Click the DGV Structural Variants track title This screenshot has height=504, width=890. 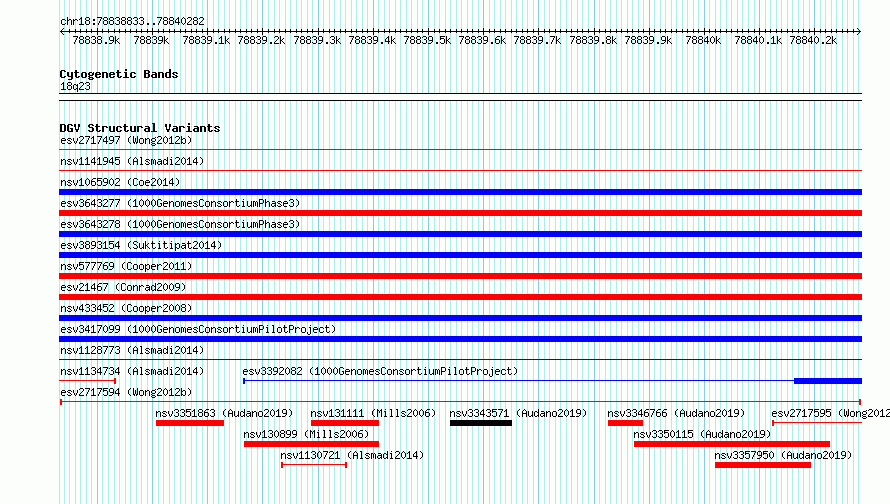pyautogui.click(x=140, y=128)
